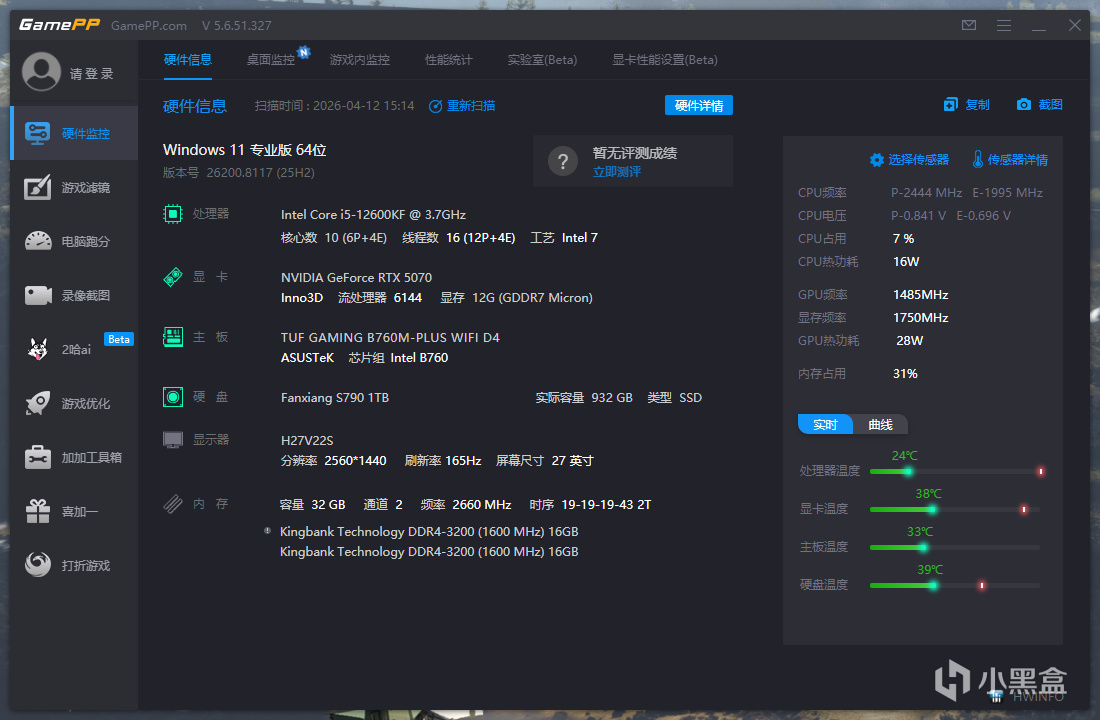This screenshot has width=1100, height=720.
Task: Open 录像截图 camera sidebar icon
Action: point(38,295)
